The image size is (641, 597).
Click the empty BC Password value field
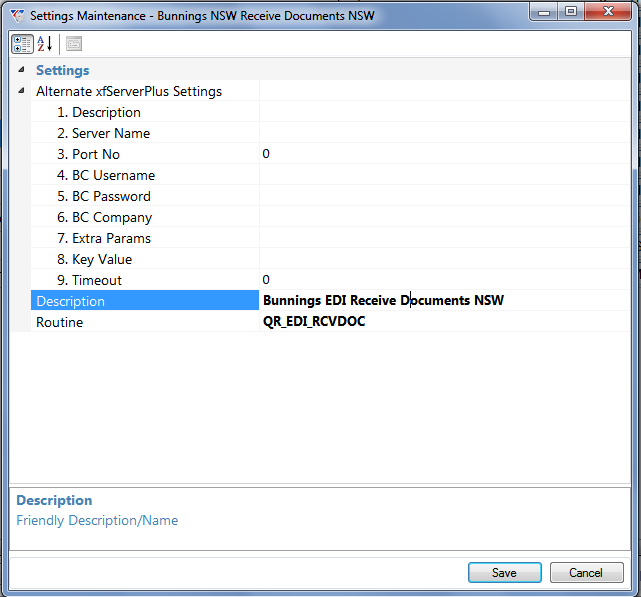click(x=445, y=196)
